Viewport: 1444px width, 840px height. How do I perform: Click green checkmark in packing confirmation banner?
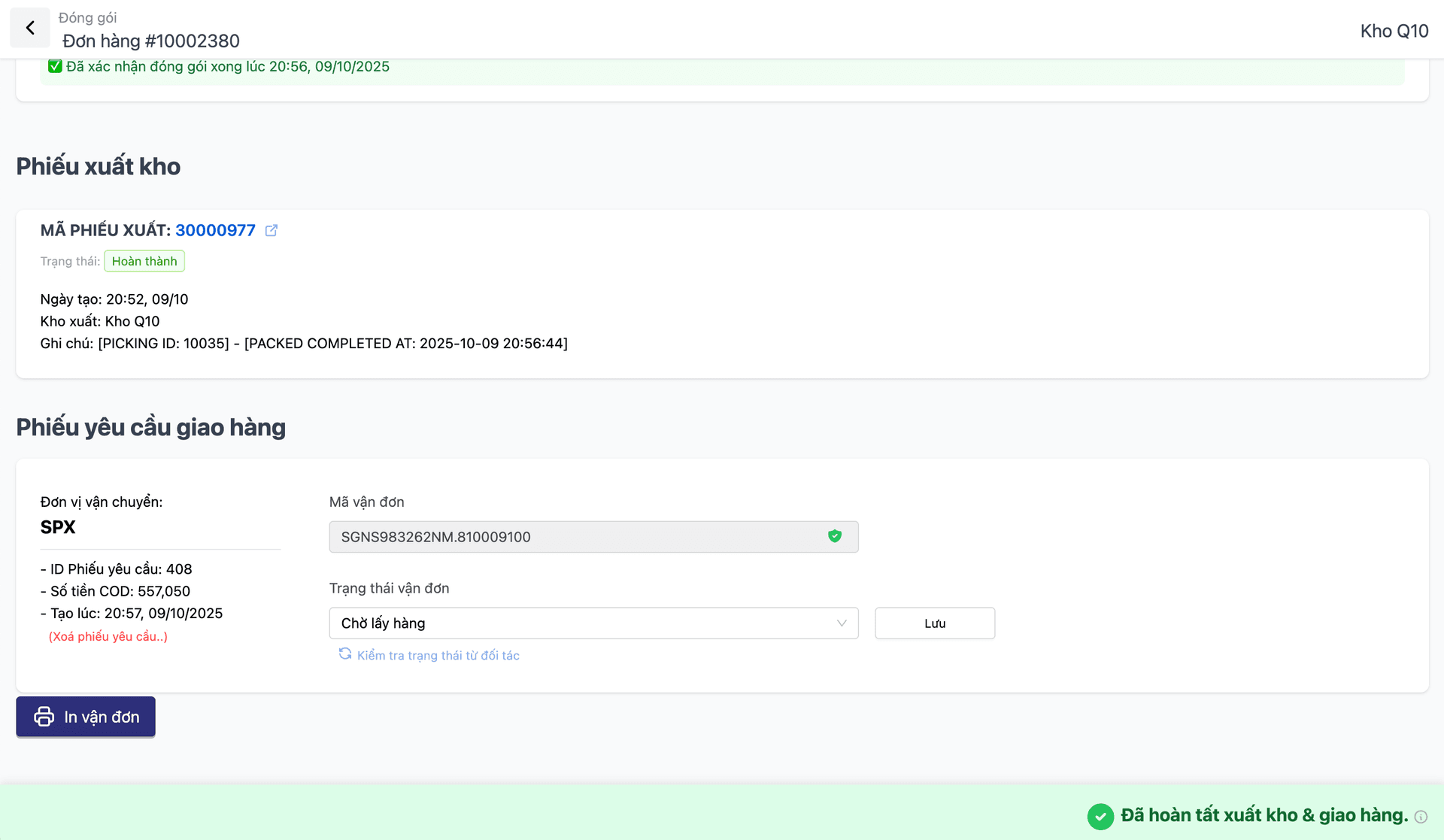coord(55,66)
